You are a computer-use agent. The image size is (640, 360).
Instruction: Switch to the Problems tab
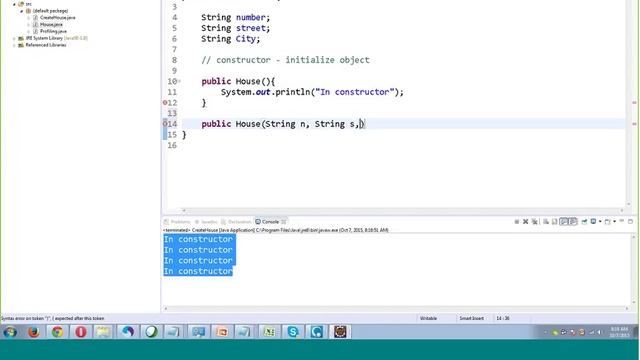pos(177,222)
